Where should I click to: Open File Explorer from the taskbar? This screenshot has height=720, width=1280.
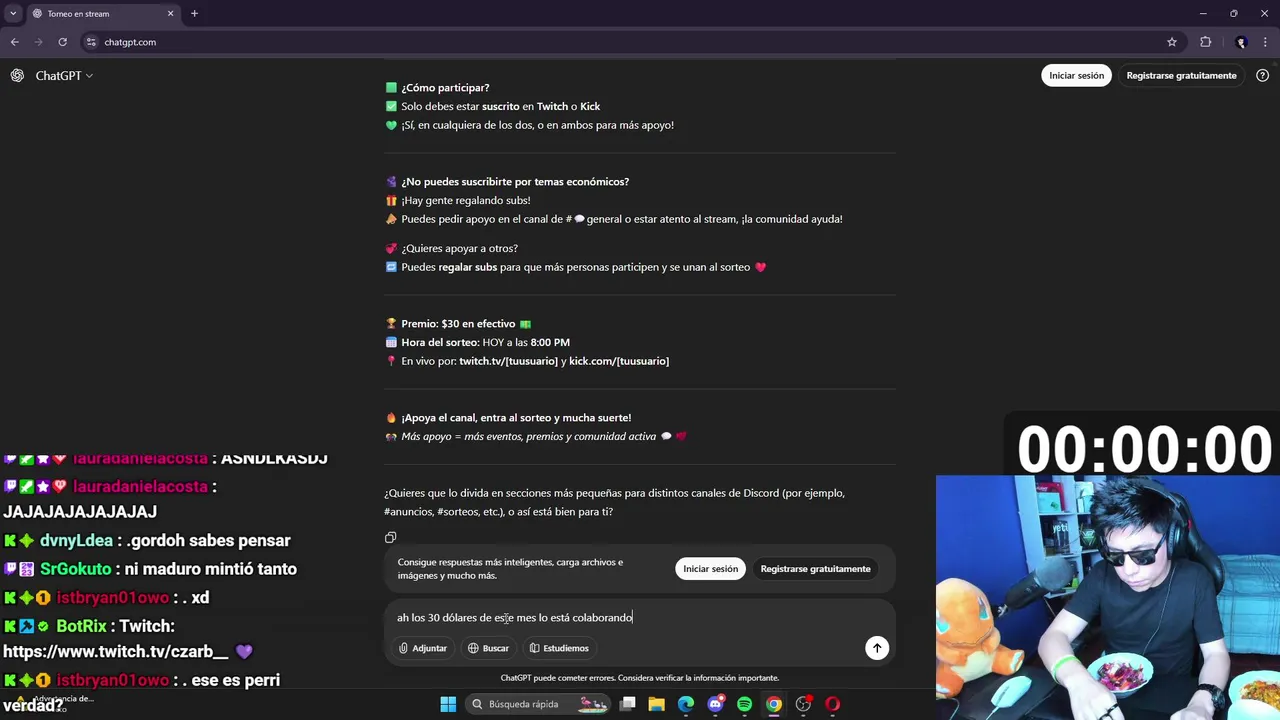[x=656, y=704]
